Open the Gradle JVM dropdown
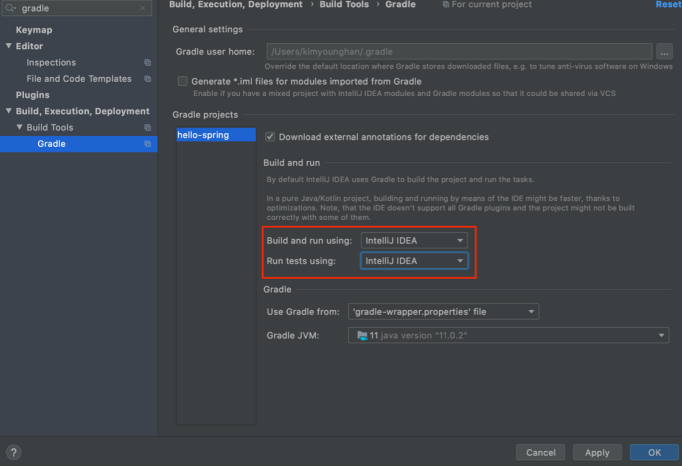The image size is (682, 466). click(508, 335)
